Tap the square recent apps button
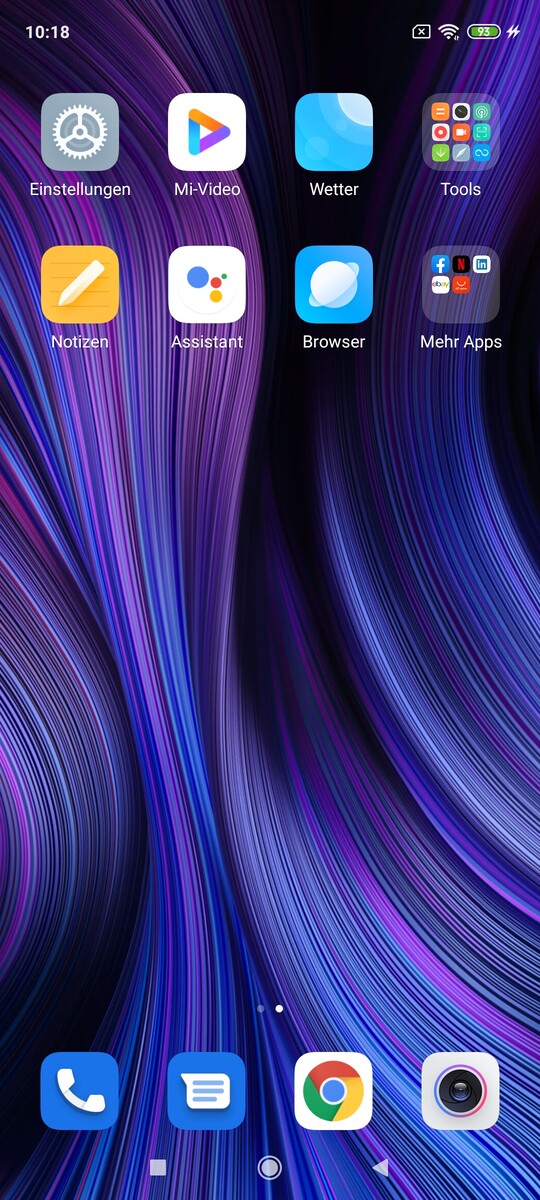Image resolution: width=540 pixels, height=1200 pixels. pyautogui.click(x=157, y=1167)
